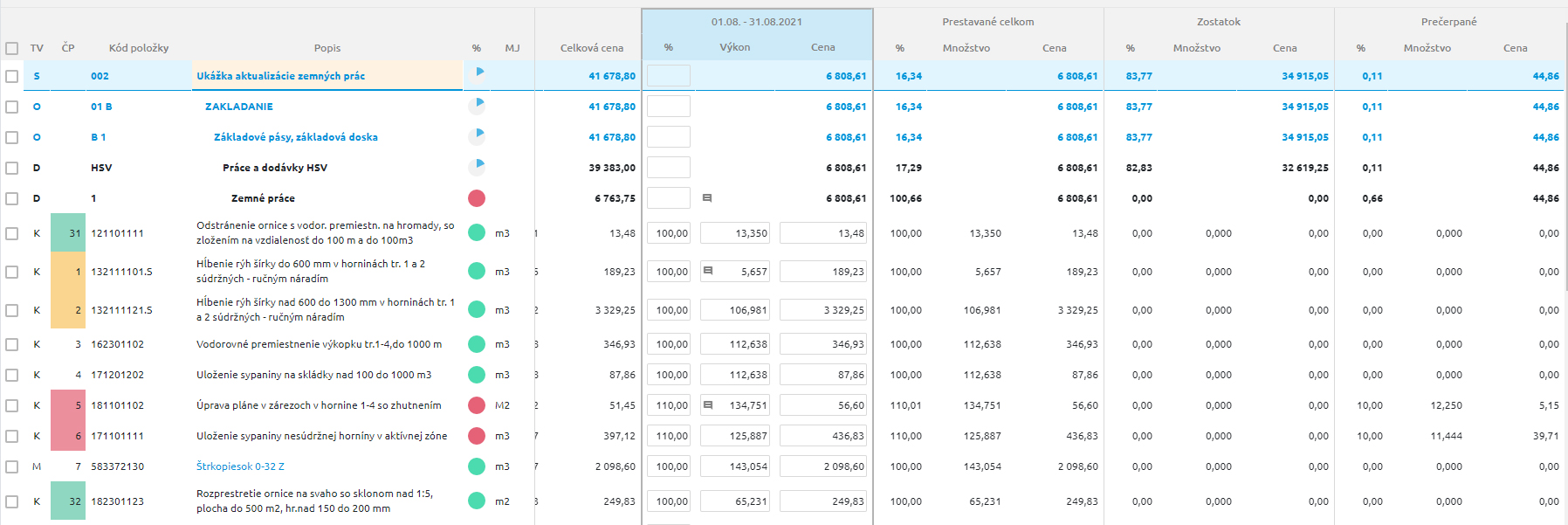Click green status circle for item 162301102
1568x525 pixels.
point(477,344)
